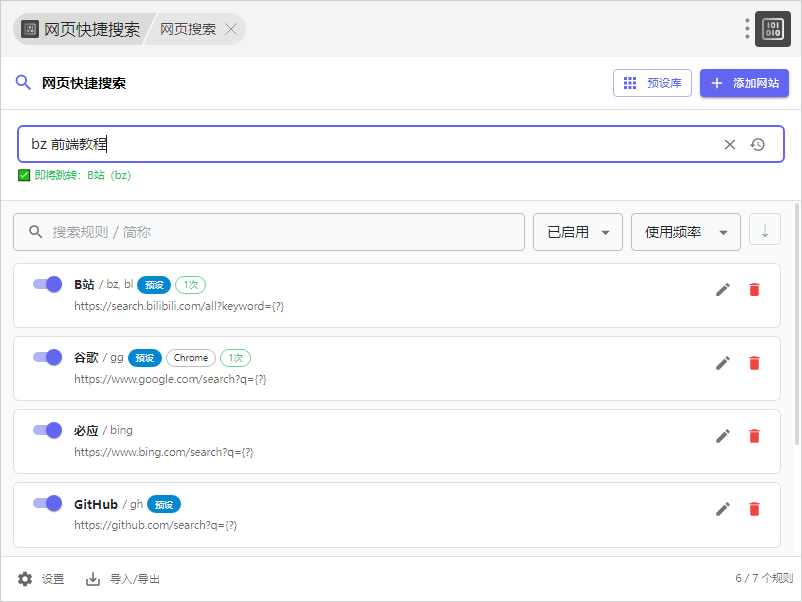Clear the search input with X icon

pos(730,144)
